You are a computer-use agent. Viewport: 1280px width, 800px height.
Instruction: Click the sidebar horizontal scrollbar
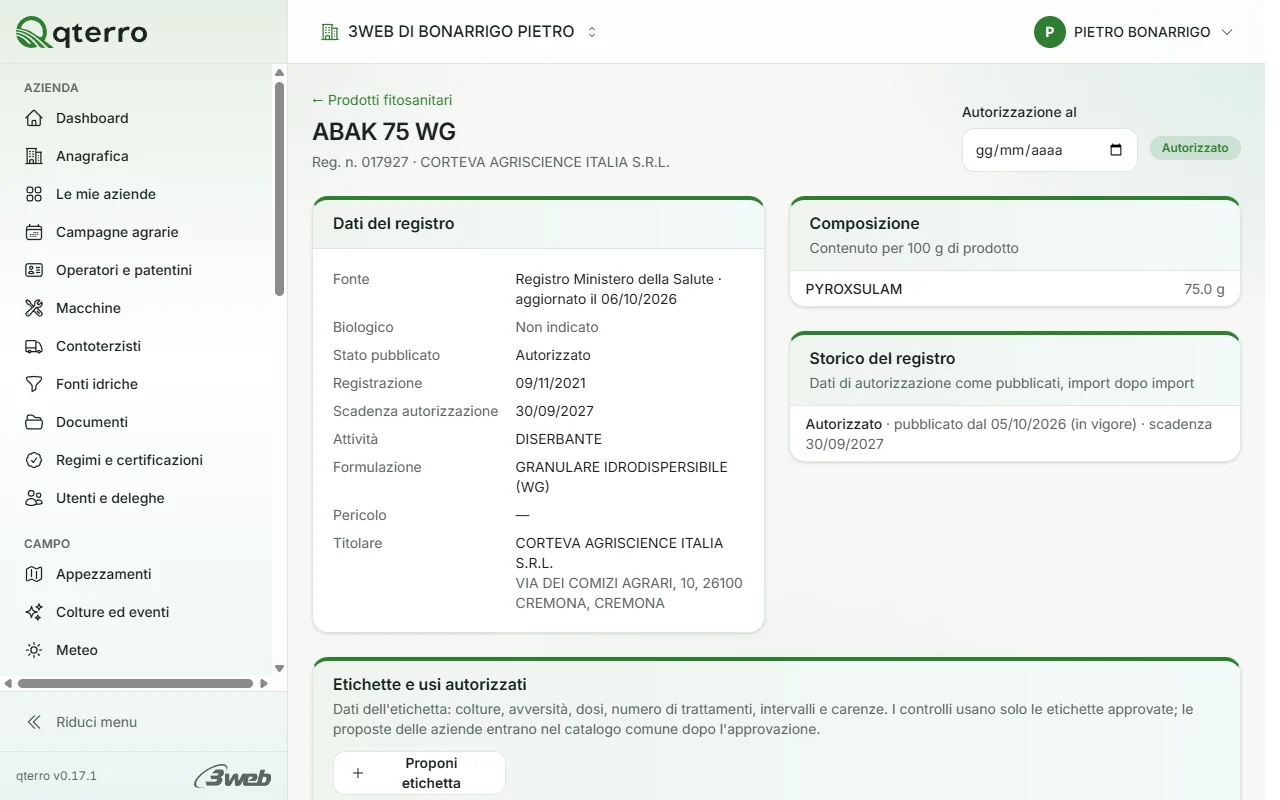(x=135, y=684)
